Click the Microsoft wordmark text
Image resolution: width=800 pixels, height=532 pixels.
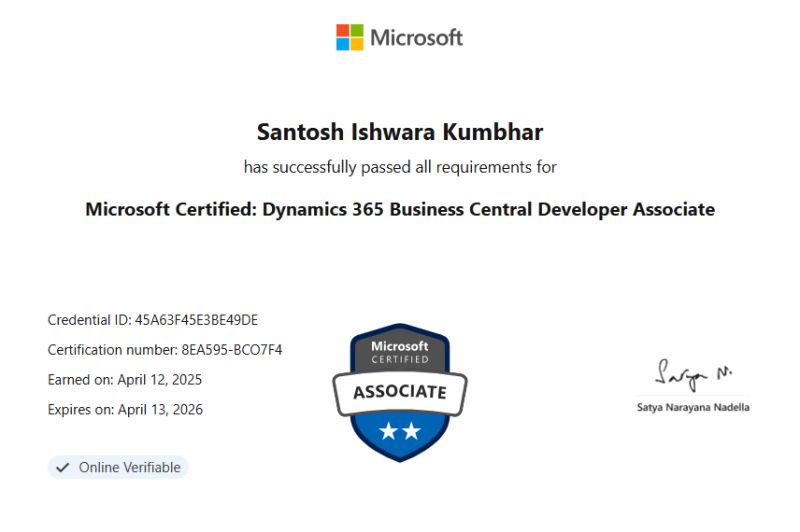click(416, 38)
